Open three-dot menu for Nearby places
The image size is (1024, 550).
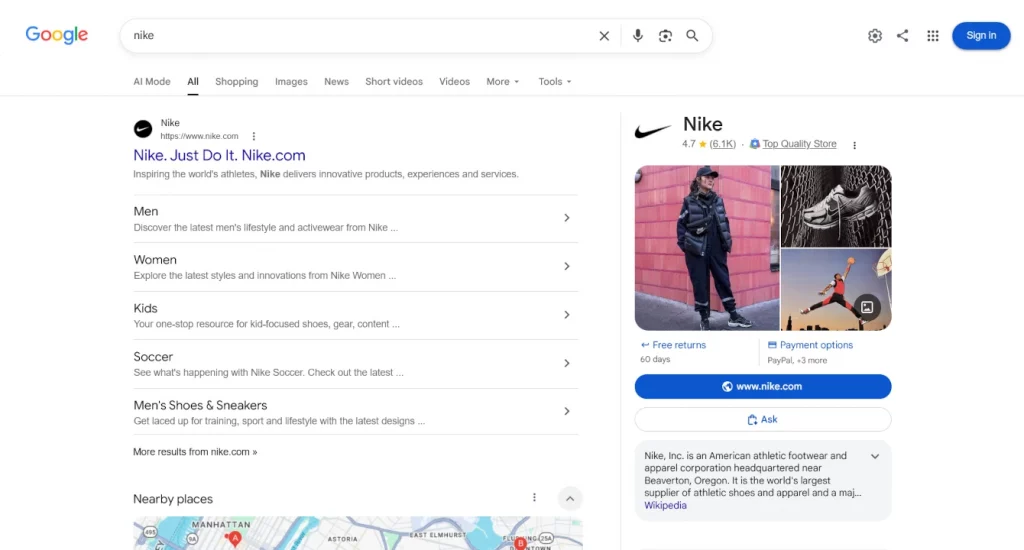tap(534, 498)
